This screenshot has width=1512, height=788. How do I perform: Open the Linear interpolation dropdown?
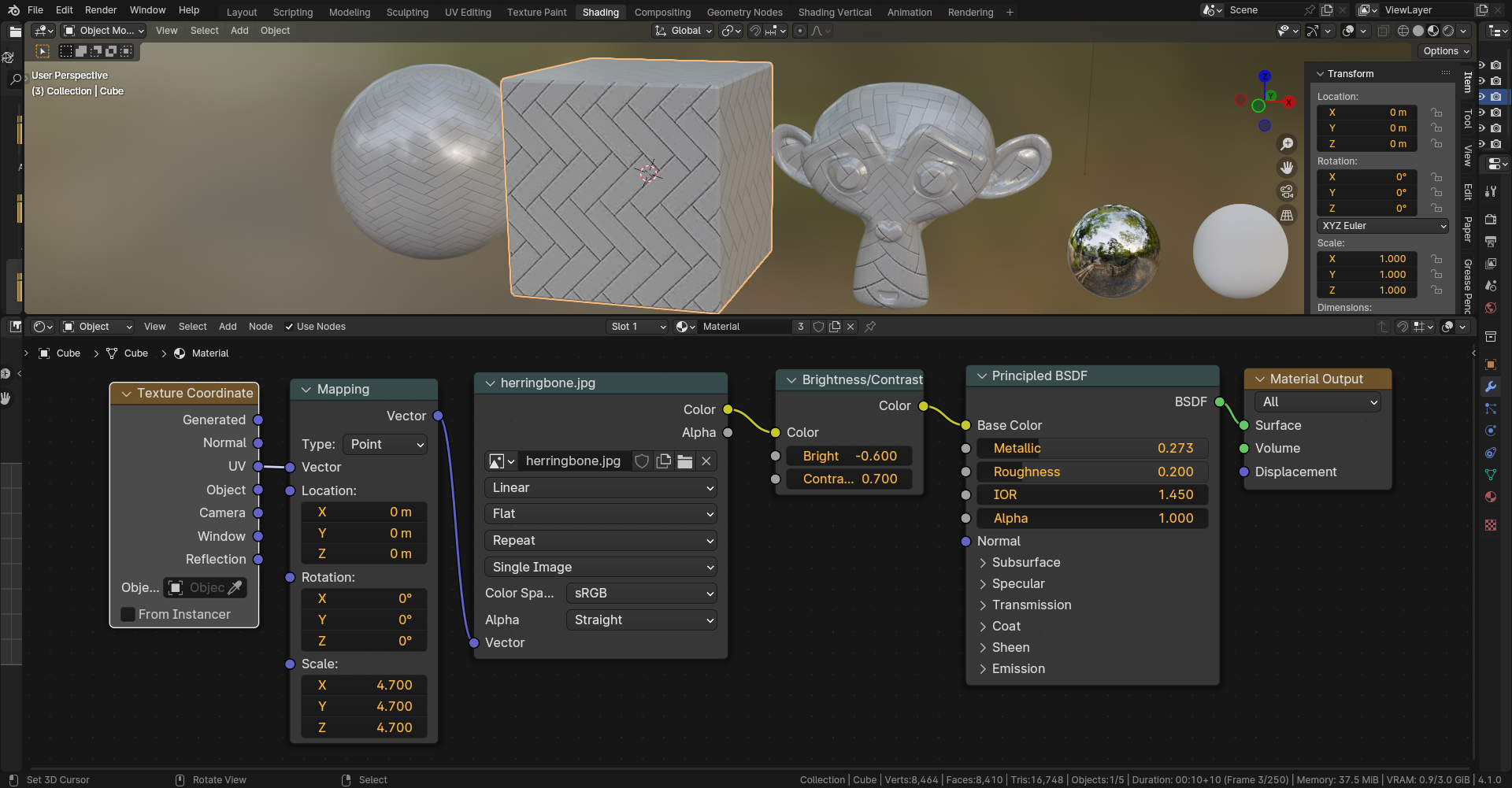click(601, 488)
